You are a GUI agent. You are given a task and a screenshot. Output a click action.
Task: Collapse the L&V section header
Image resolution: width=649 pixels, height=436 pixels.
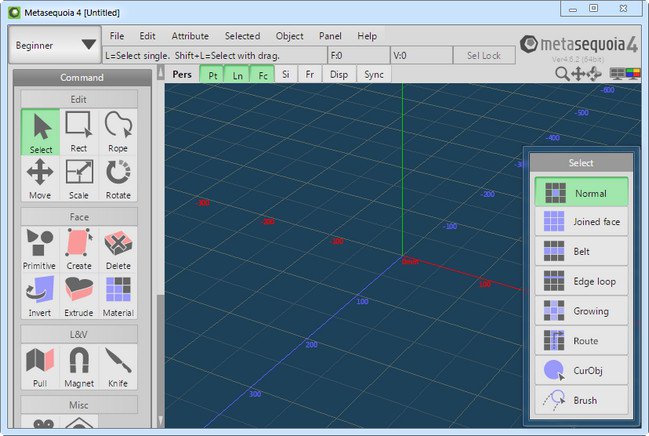[79, 334]
